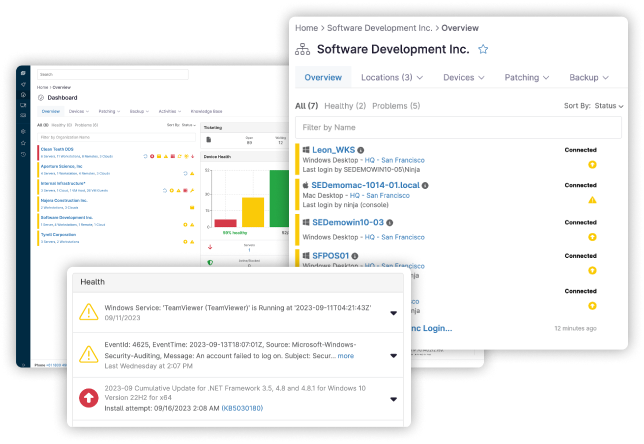Expand the Devices dropdown in the organization view
Screen dimensions: 644x444
(x=464, y=78)
